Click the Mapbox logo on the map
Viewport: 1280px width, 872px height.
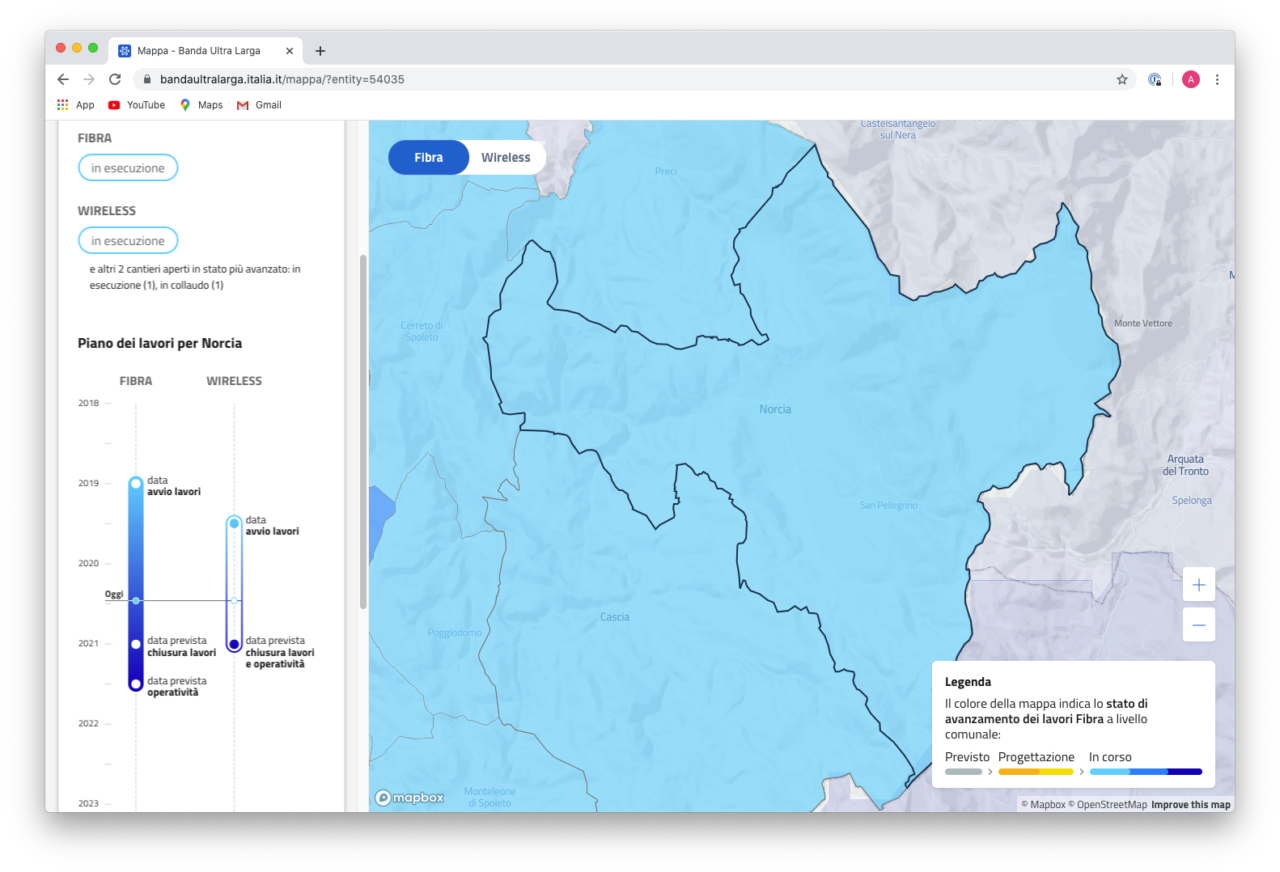pos(409,797)
